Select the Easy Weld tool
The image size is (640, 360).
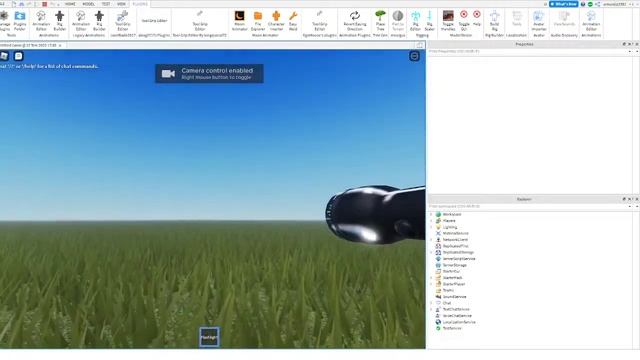point(293,21)
